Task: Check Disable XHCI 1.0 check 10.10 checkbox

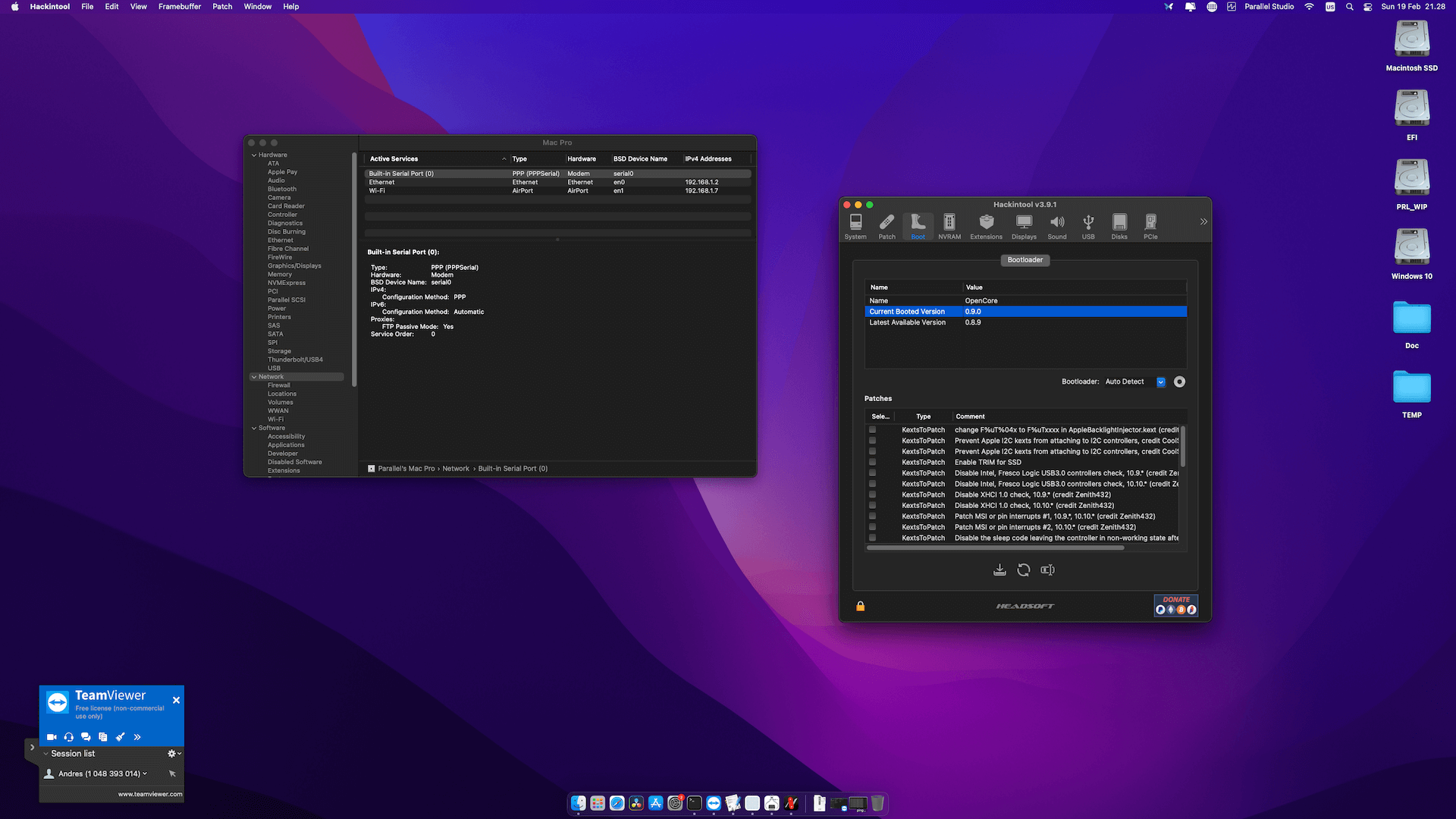Action: (x=872, y=505)
